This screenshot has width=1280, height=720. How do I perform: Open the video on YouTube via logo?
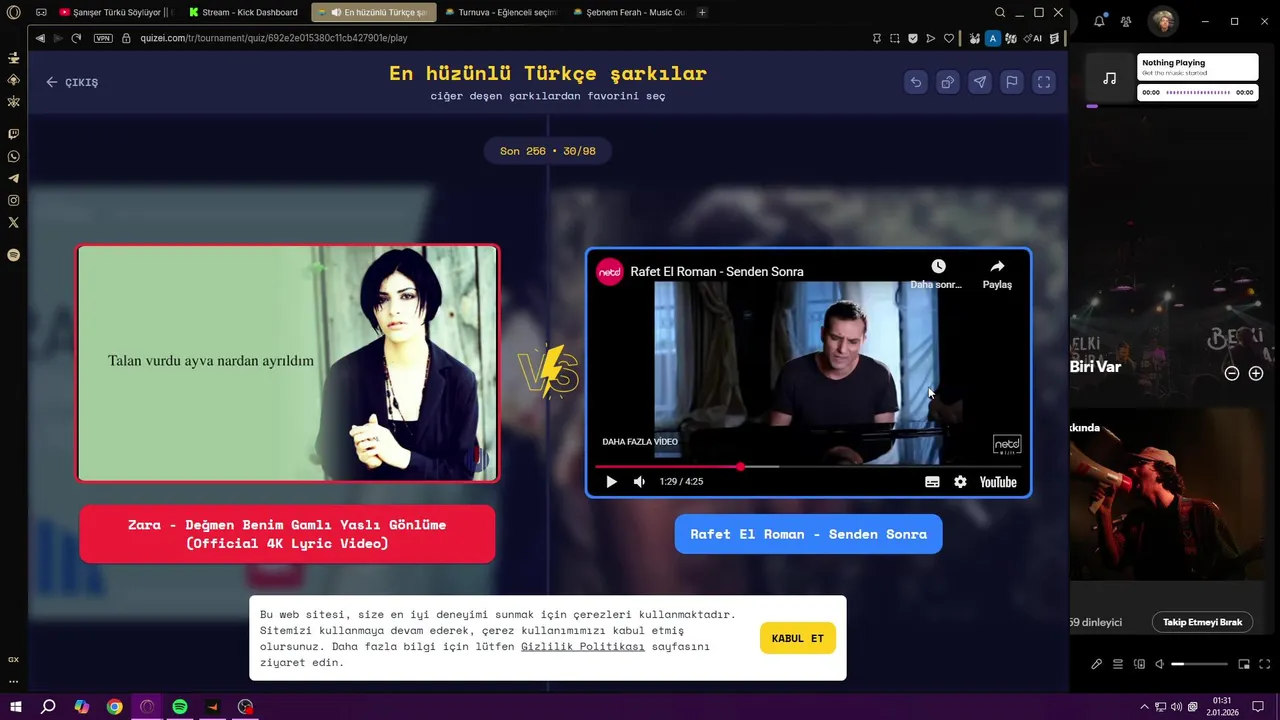coord(998,482)
